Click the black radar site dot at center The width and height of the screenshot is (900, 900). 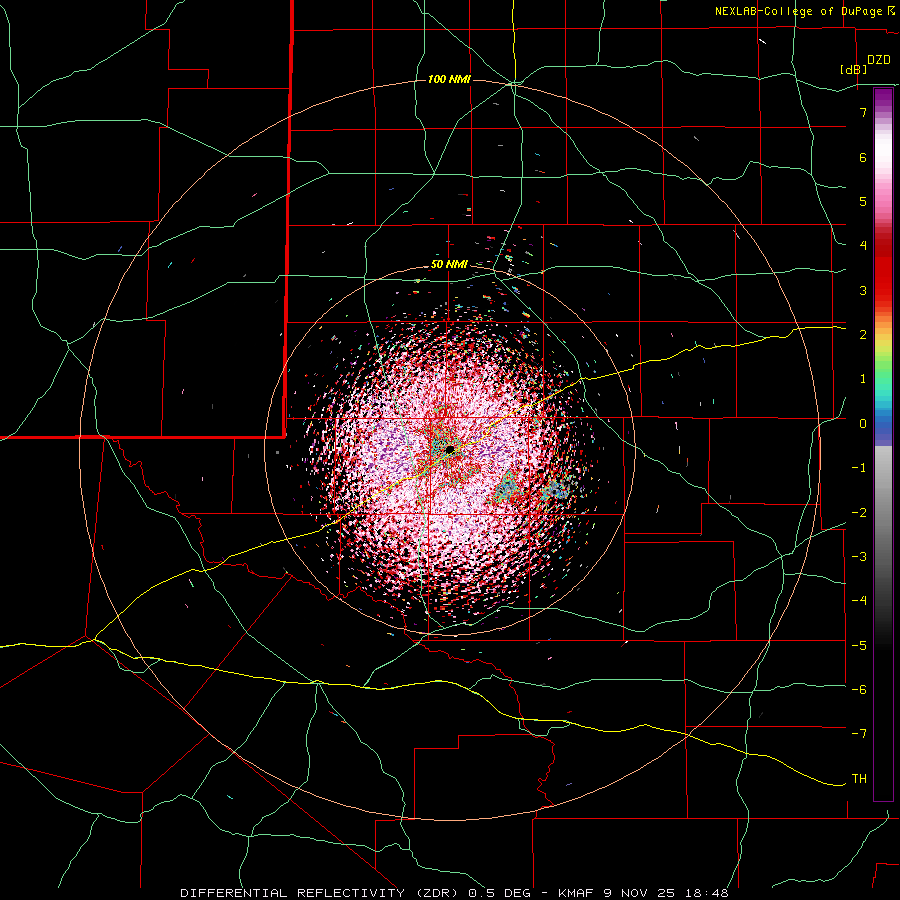pyautogui.click(x=450, y=449)
